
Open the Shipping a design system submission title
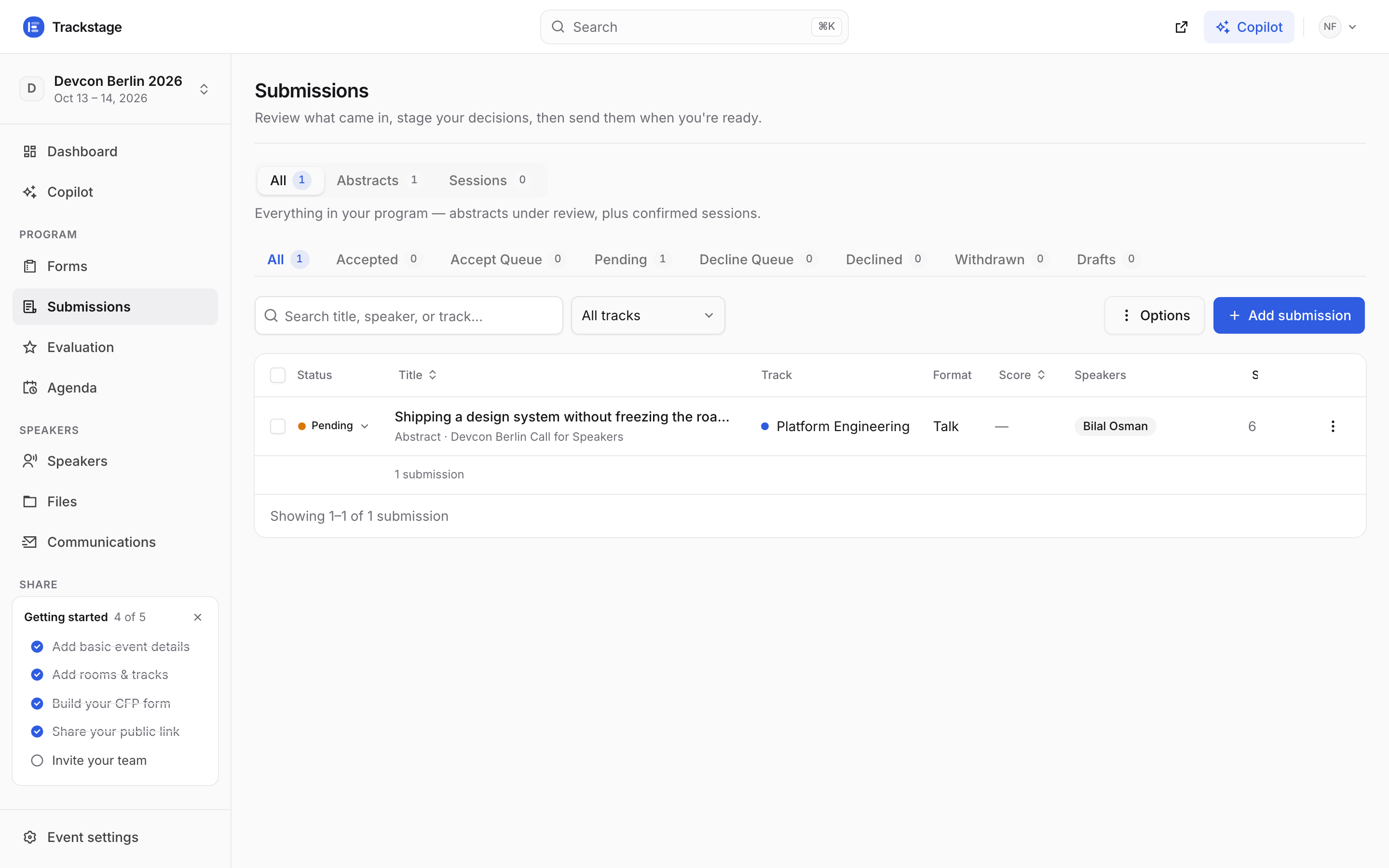click(x=562, y=417)
